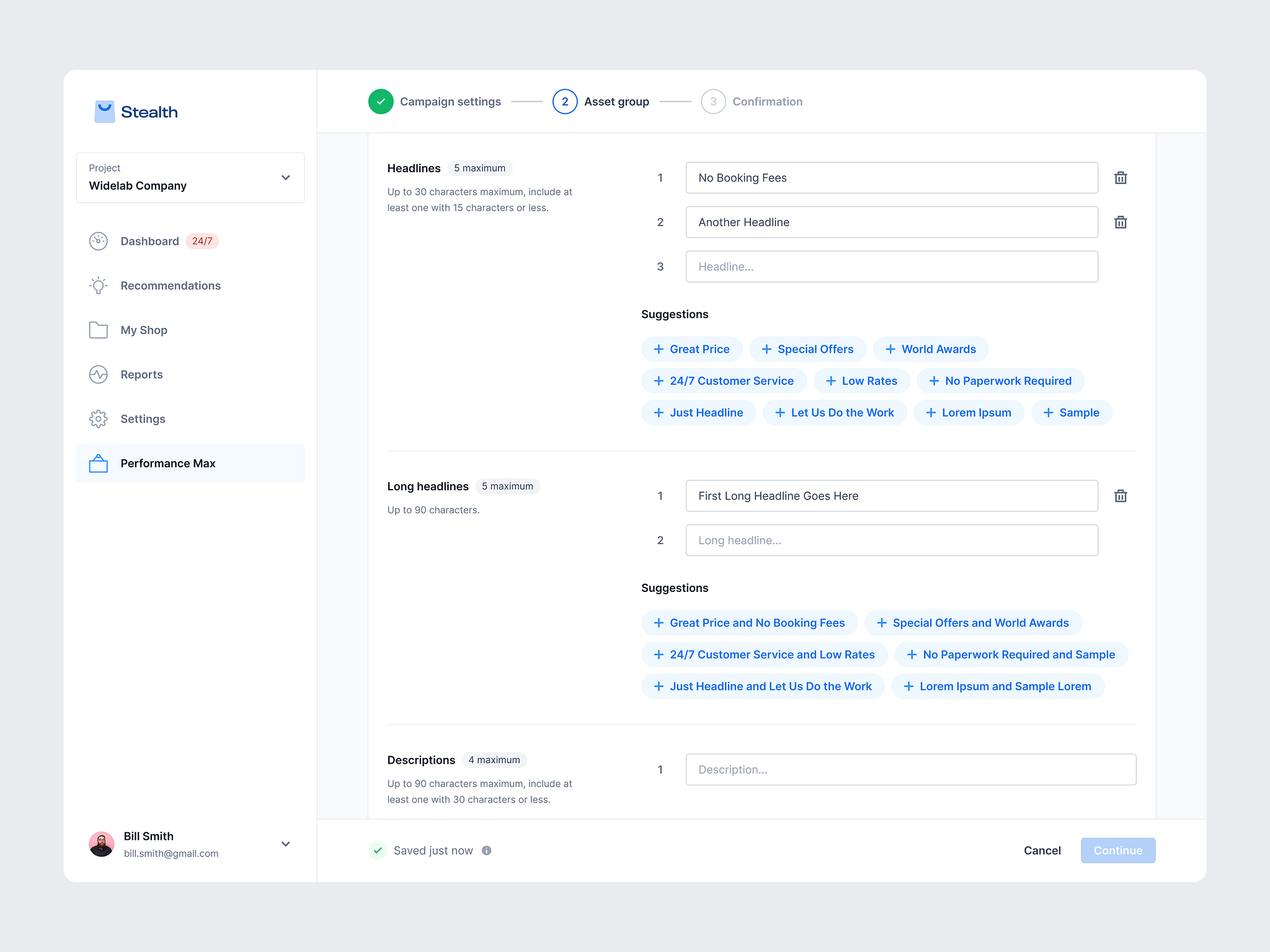Click the Recommendations sidebar icon
1270x952 pixels.
point(97,285)
